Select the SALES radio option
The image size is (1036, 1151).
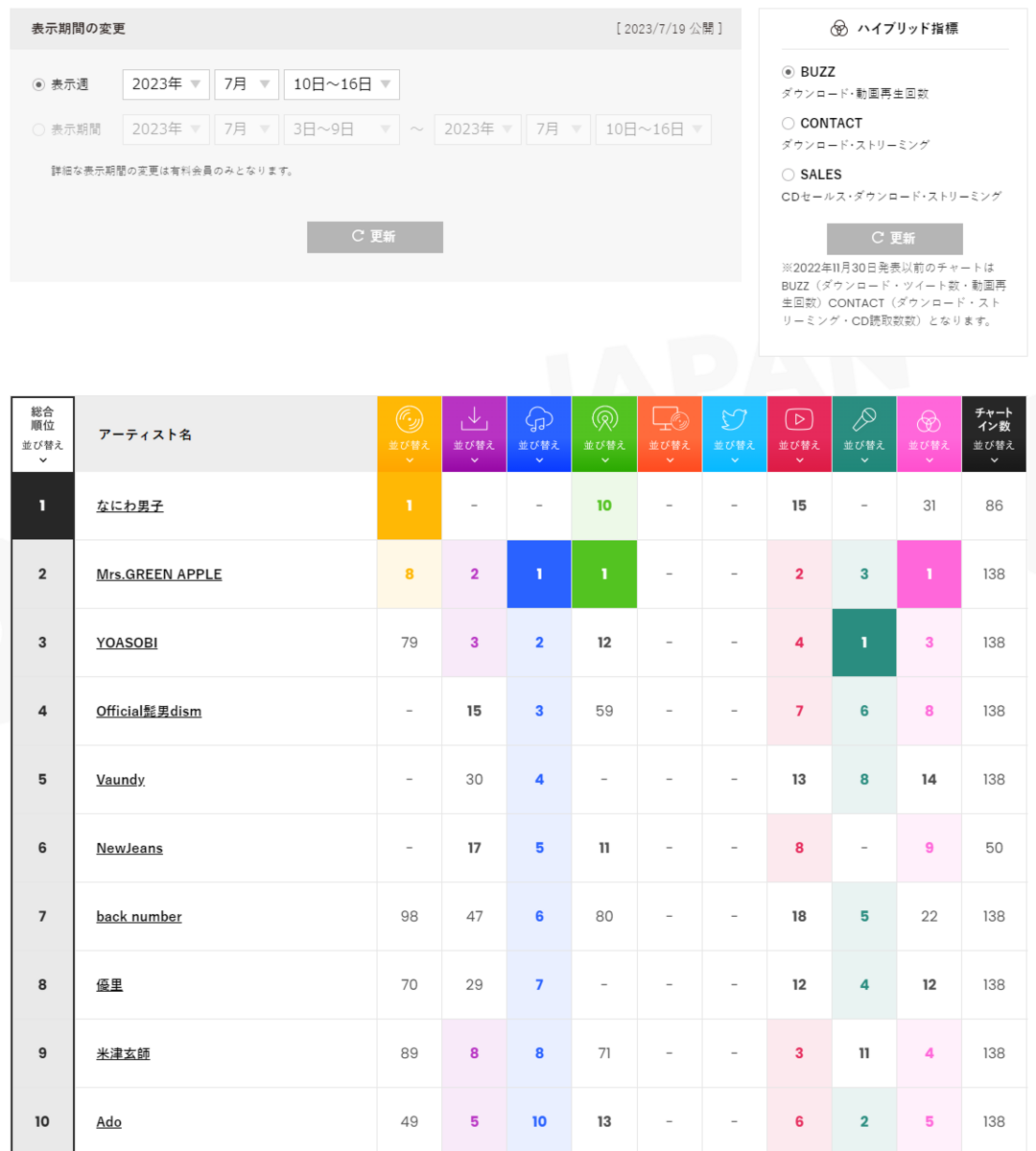point(789,175)
